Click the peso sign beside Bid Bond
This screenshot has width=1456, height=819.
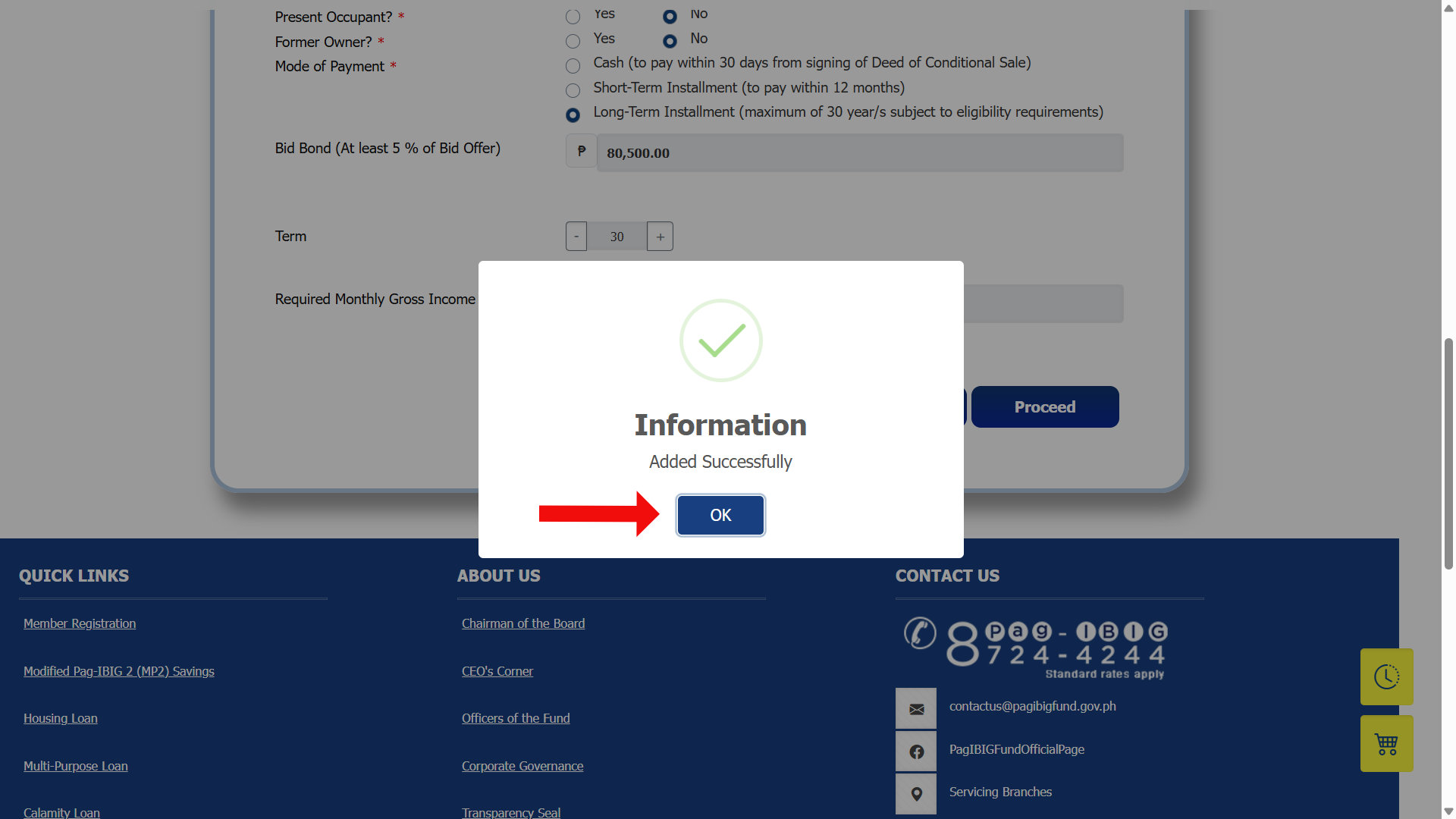(x=582, y=151)
